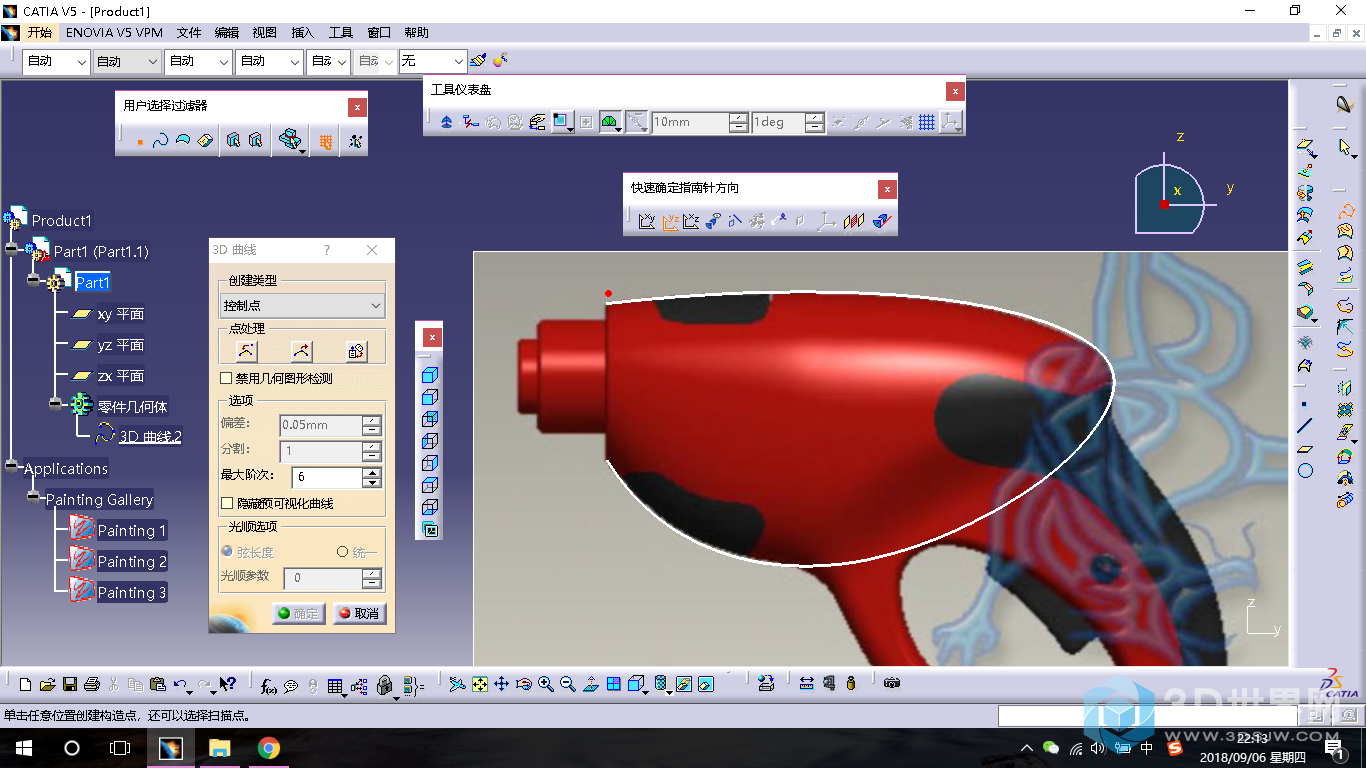This screenshot has width=1366, height=768.
Task: Select the Pan arrows icon
Action: click(x=501, y=684)
